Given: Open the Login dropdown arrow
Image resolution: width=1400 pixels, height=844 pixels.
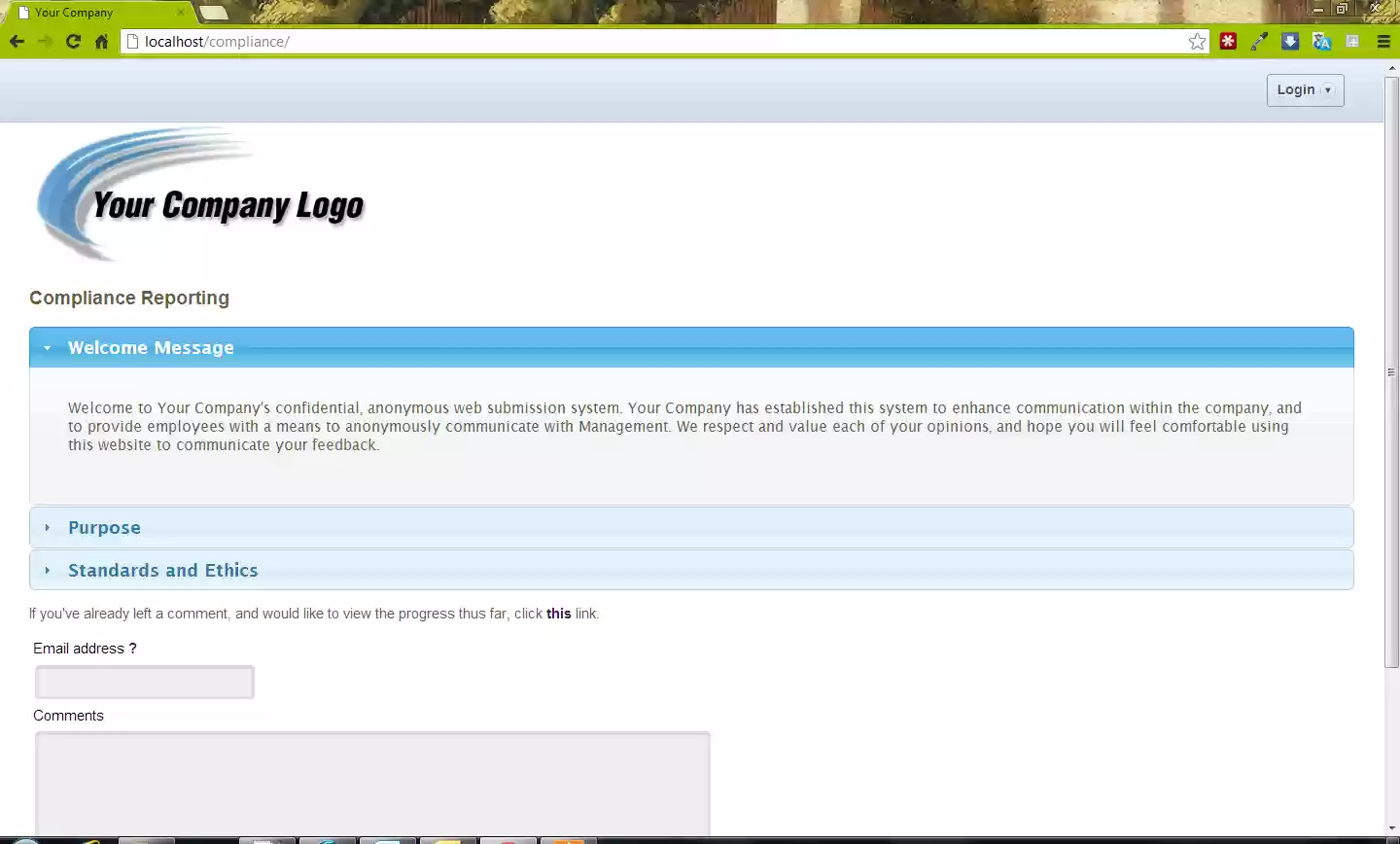Looking at the screenshot, I should pos(1327,89).
